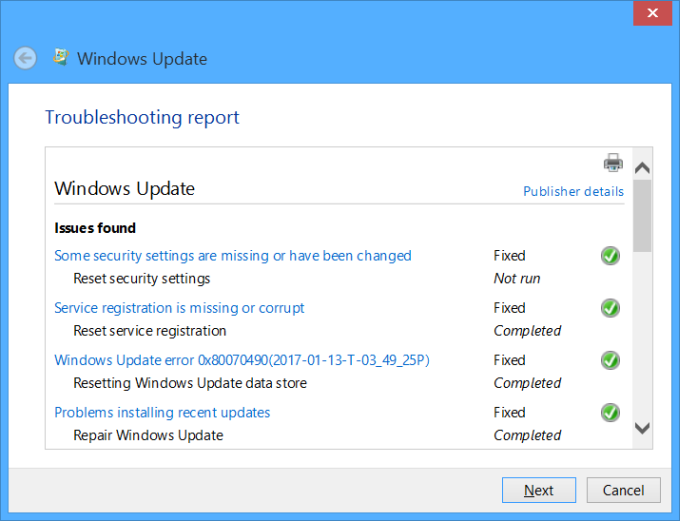Click the scroll down arrow in report

coord(642,428)
